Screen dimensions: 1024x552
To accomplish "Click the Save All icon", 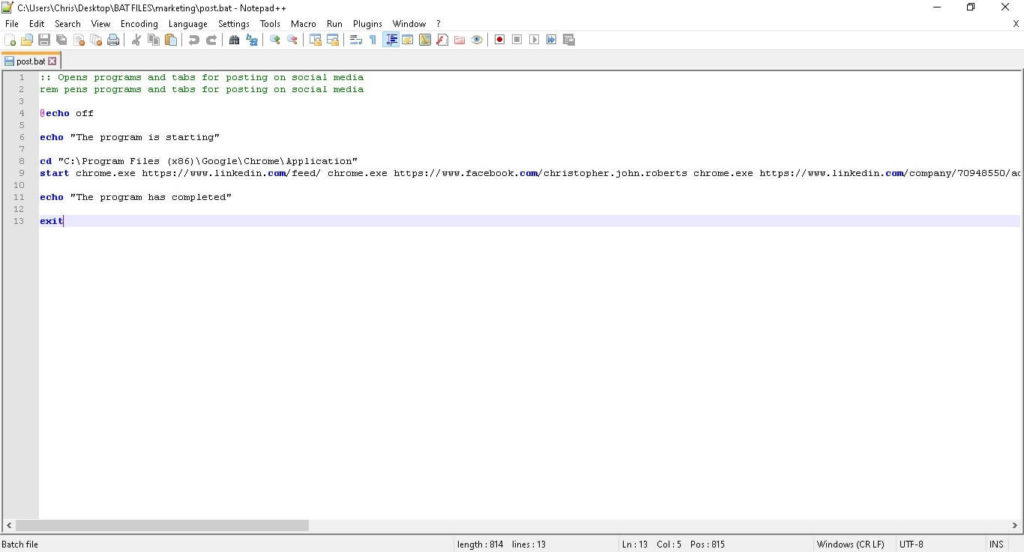I will coord(61,40).
